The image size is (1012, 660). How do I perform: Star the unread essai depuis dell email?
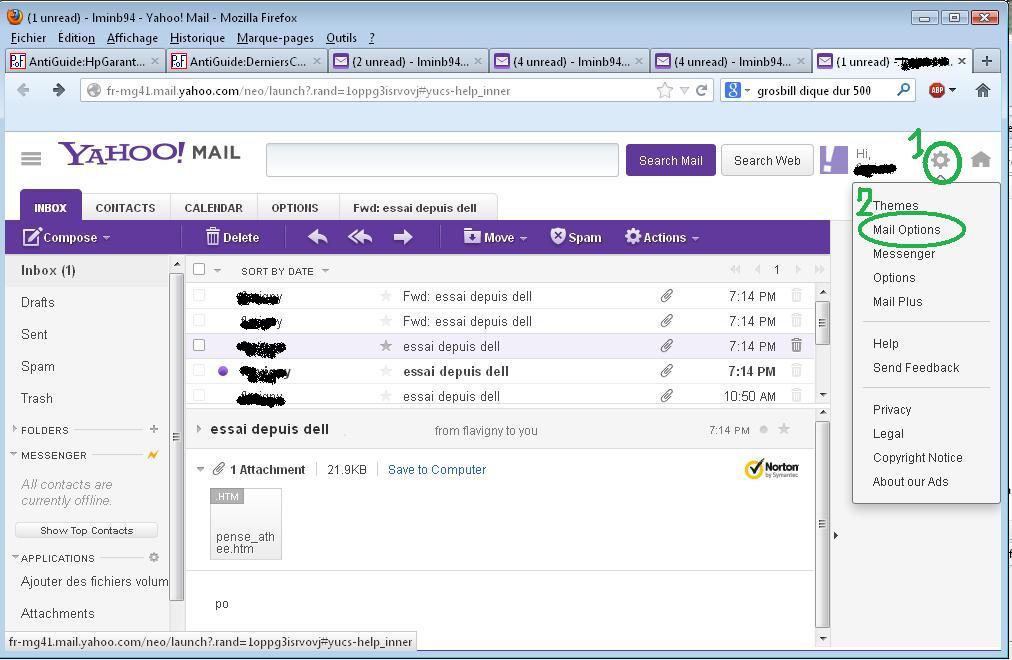[x=386, y=371]
